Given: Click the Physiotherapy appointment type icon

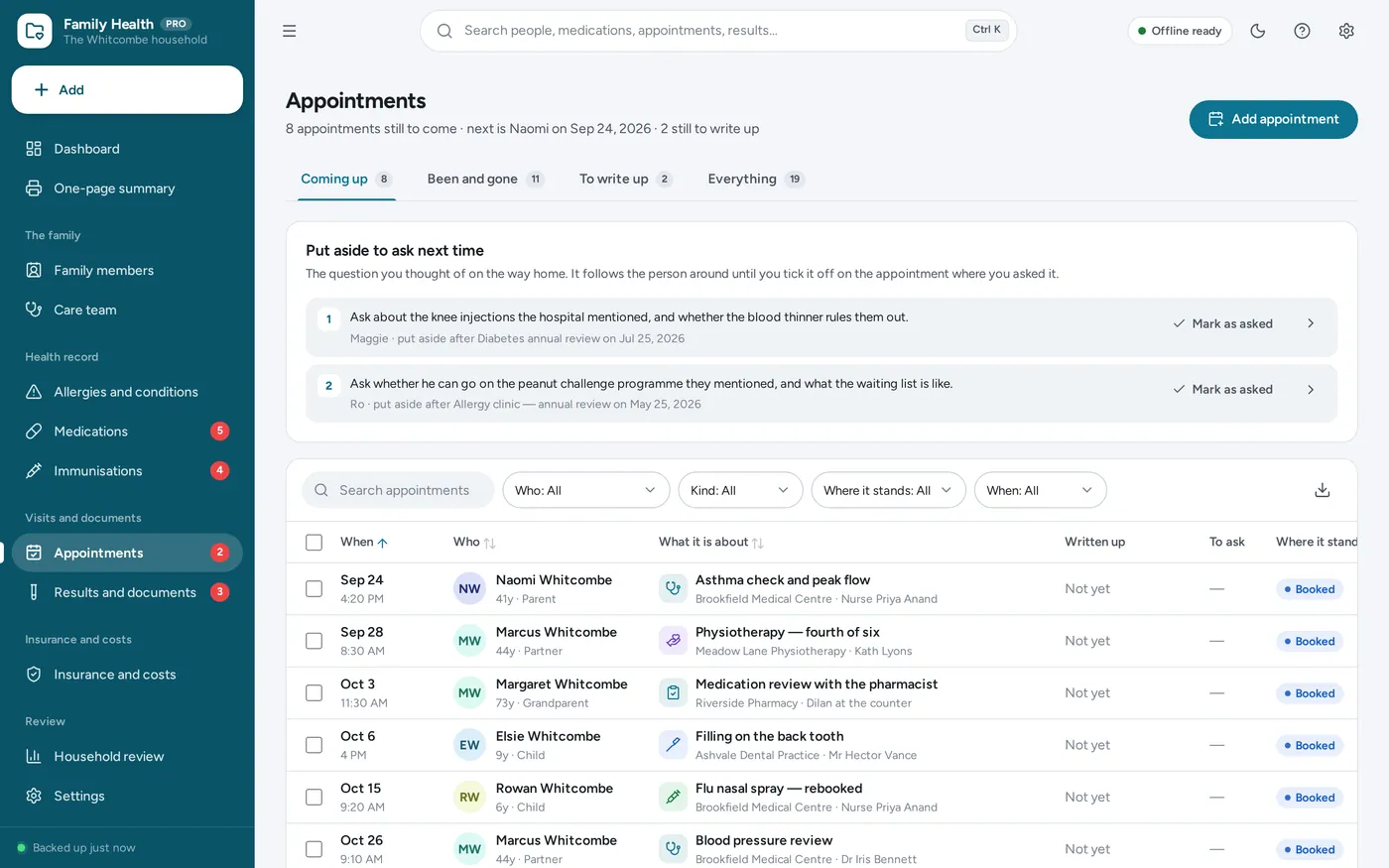Looking at the screenshot, I should [673, 641].
